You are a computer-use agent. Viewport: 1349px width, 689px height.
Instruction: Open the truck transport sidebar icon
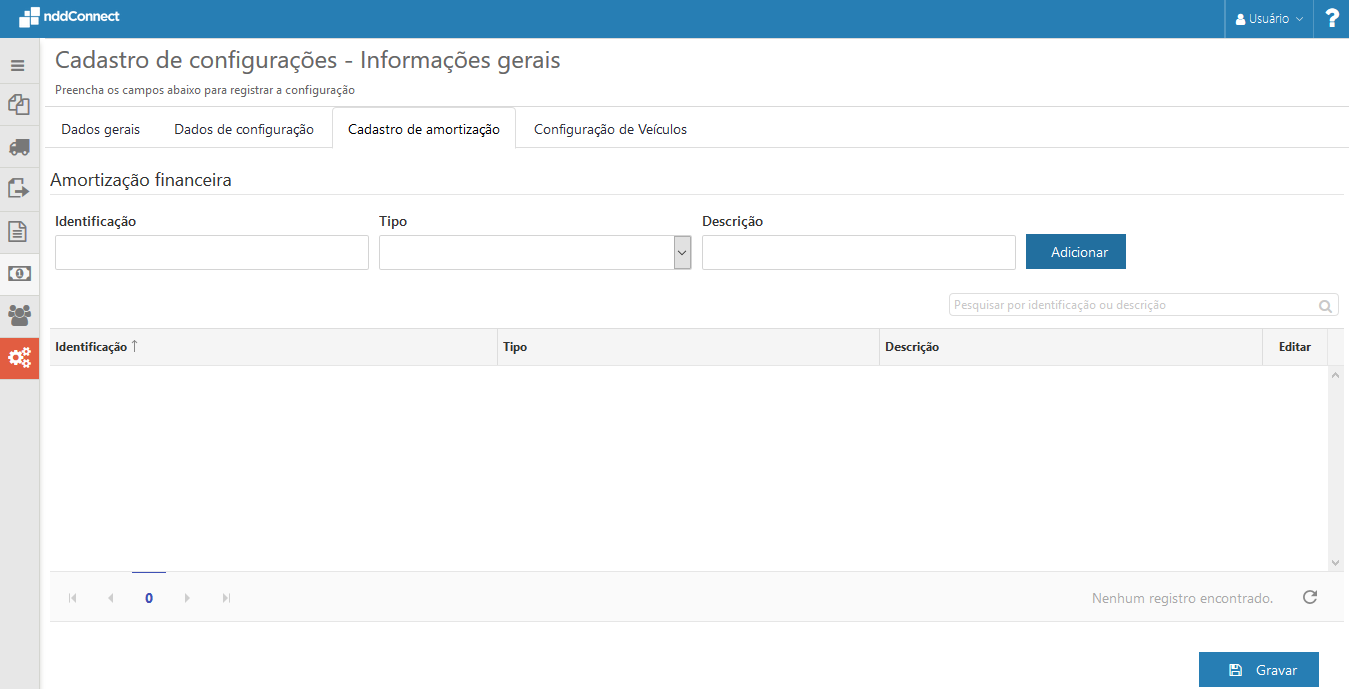pos(18,147)
